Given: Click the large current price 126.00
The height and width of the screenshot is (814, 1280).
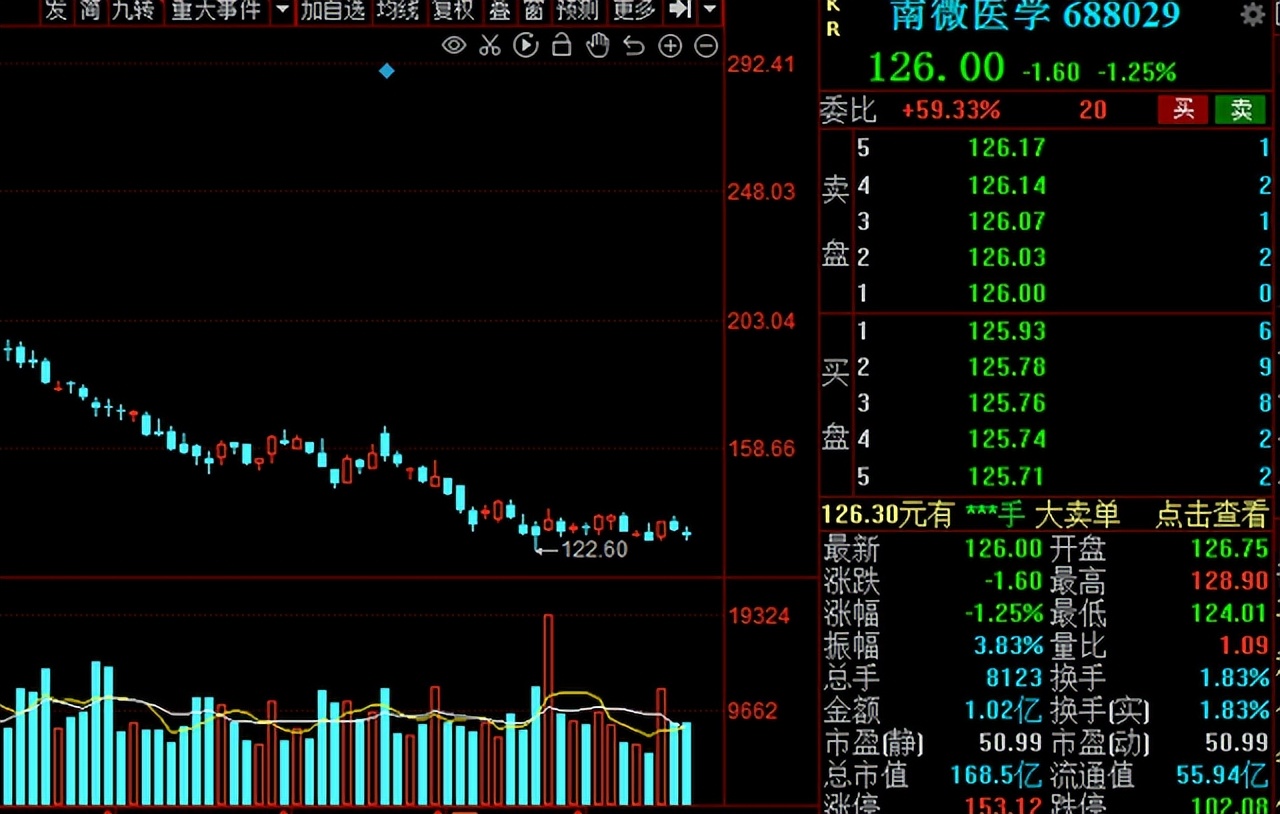Looking at the screenshot, I should 936,68.
